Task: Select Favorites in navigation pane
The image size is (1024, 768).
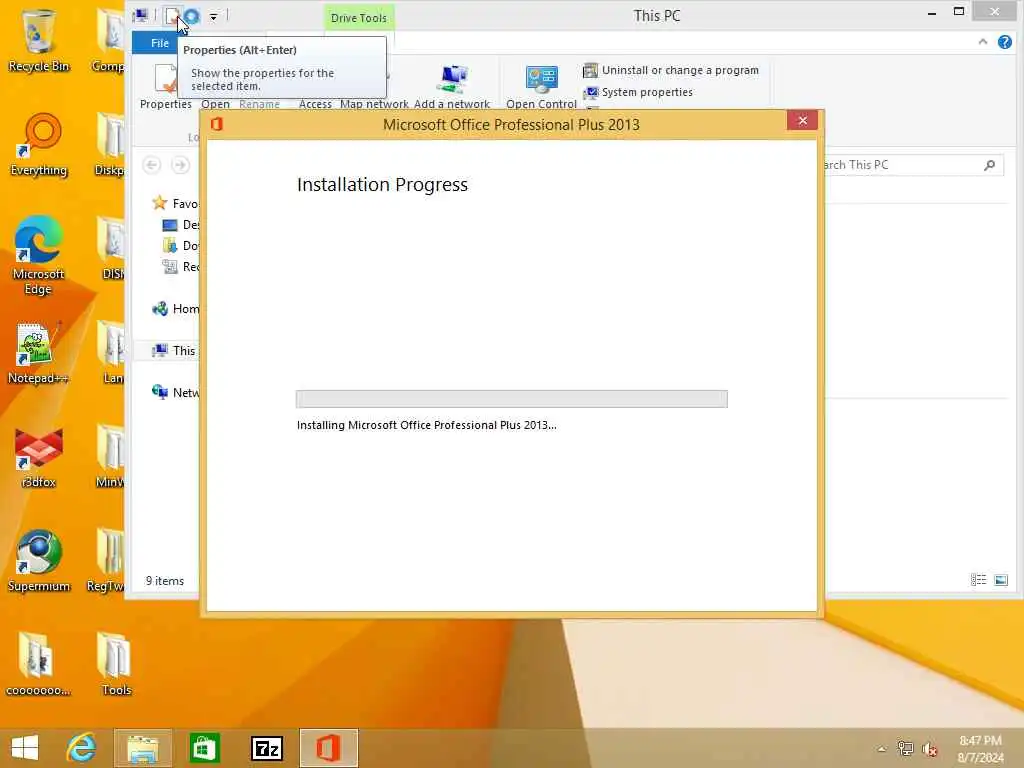Action: (175, 203)
